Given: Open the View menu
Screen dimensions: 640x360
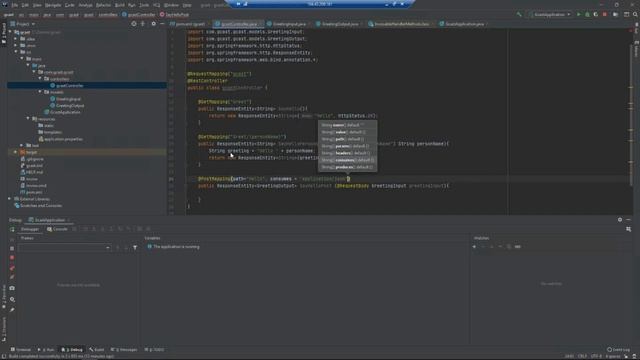Looking at the screenshot, I should (37, 5).
